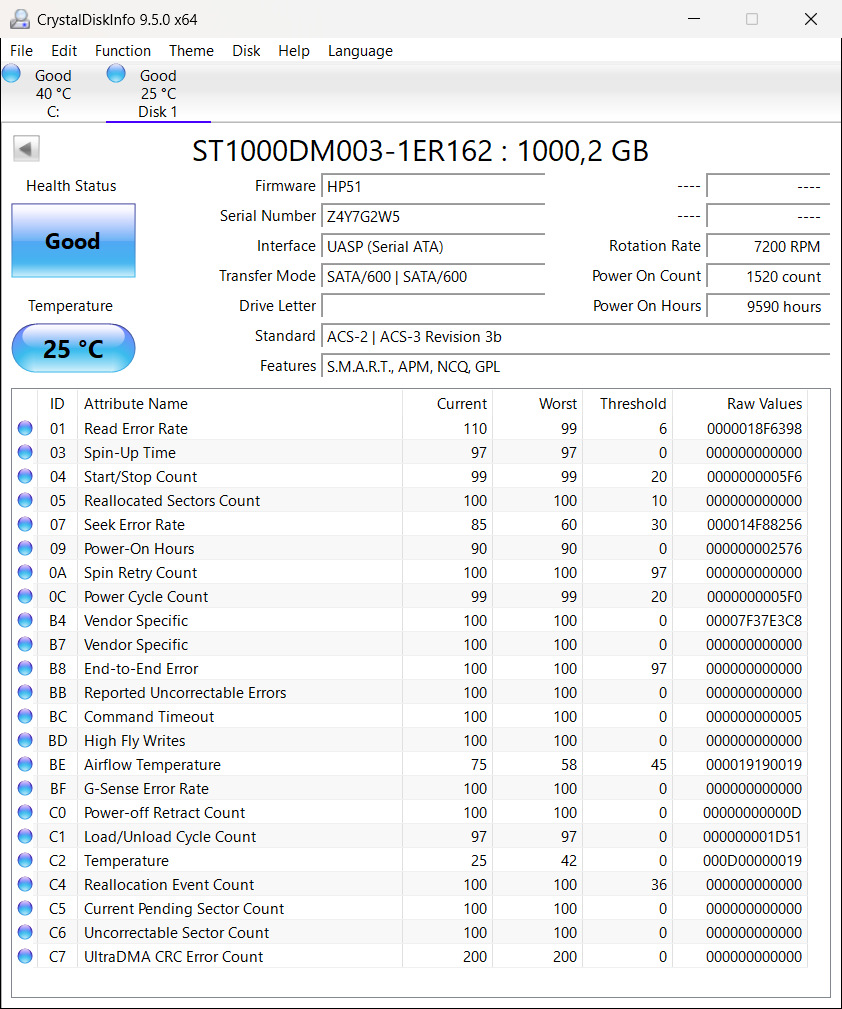Click the blue status dot beside Read Error Rate
842x1009 pixels.
(24, 428)
